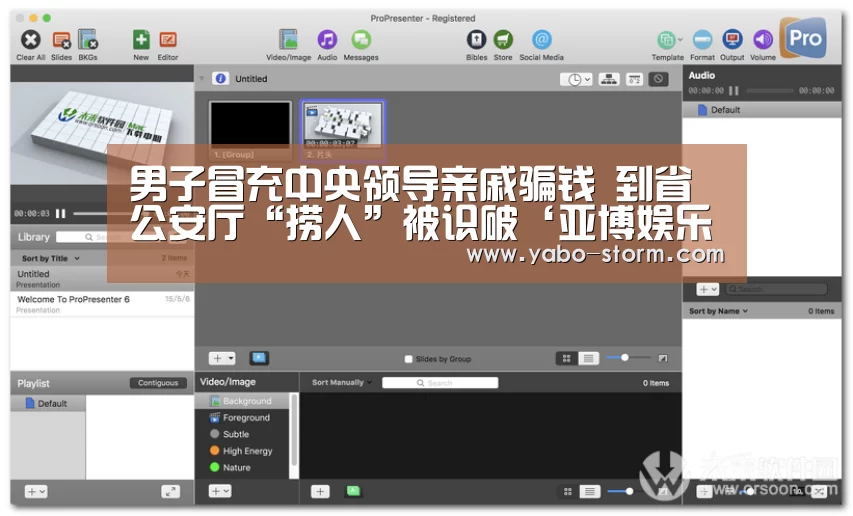Click the Video/Image search field
This screenshot has width=853, height=516.
(x=440, y=383)
